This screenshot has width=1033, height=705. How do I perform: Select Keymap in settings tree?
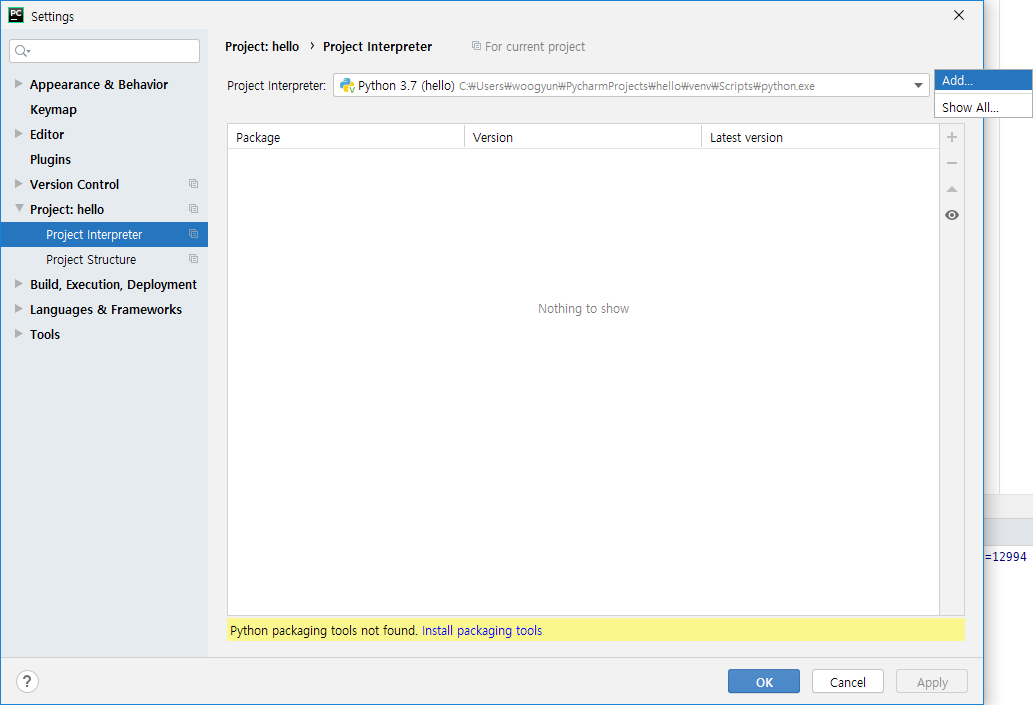click(x=53, y=109)
